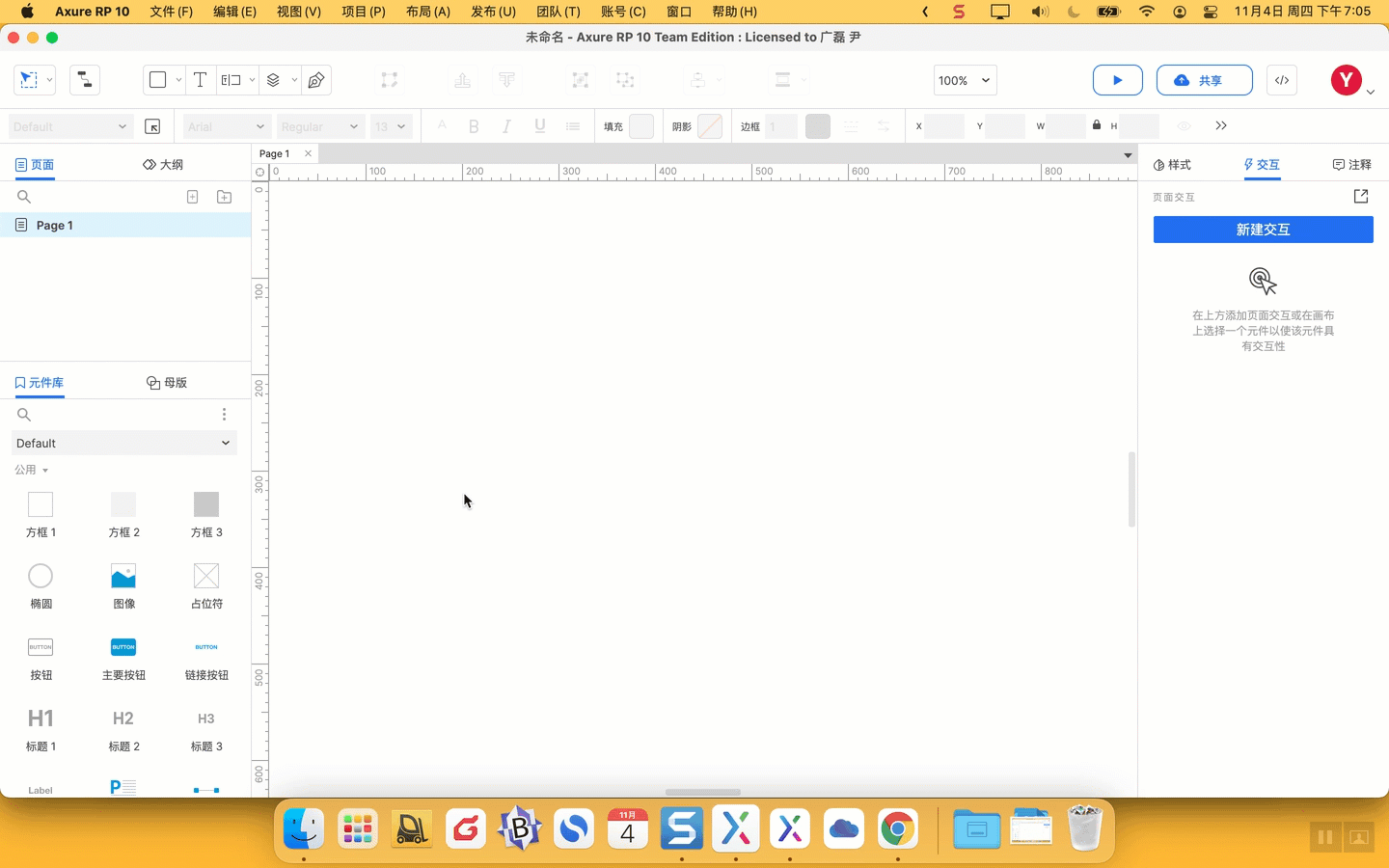
Task: Click the shadow 阴影 swatch
Action: click(x=710, y=126)
